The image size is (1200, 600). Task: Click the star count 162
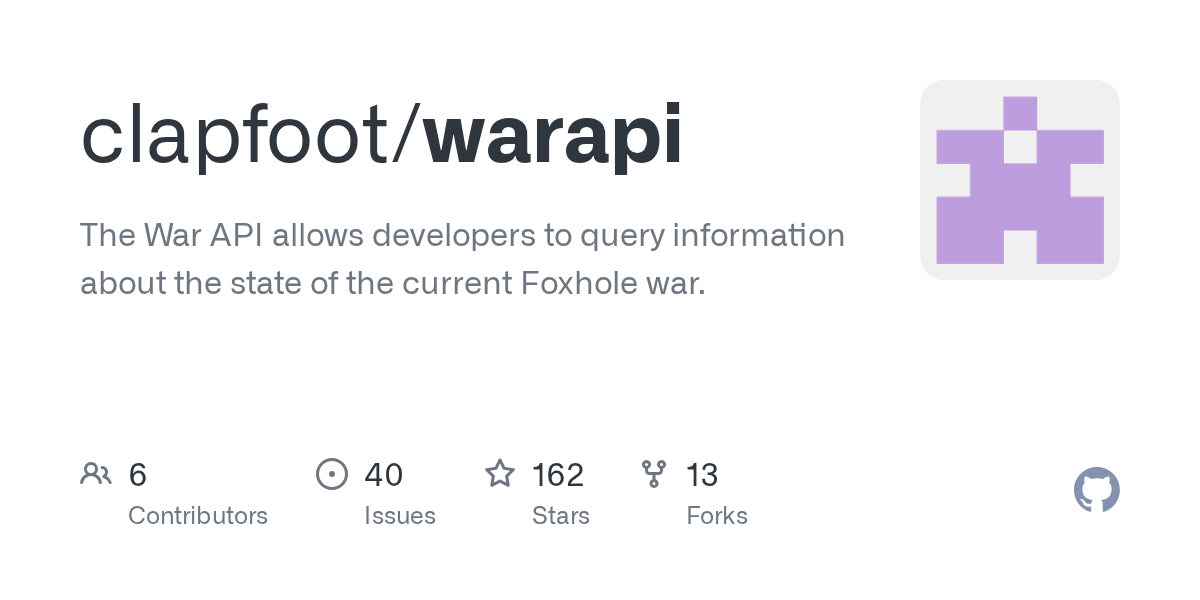tap(558, 475)
